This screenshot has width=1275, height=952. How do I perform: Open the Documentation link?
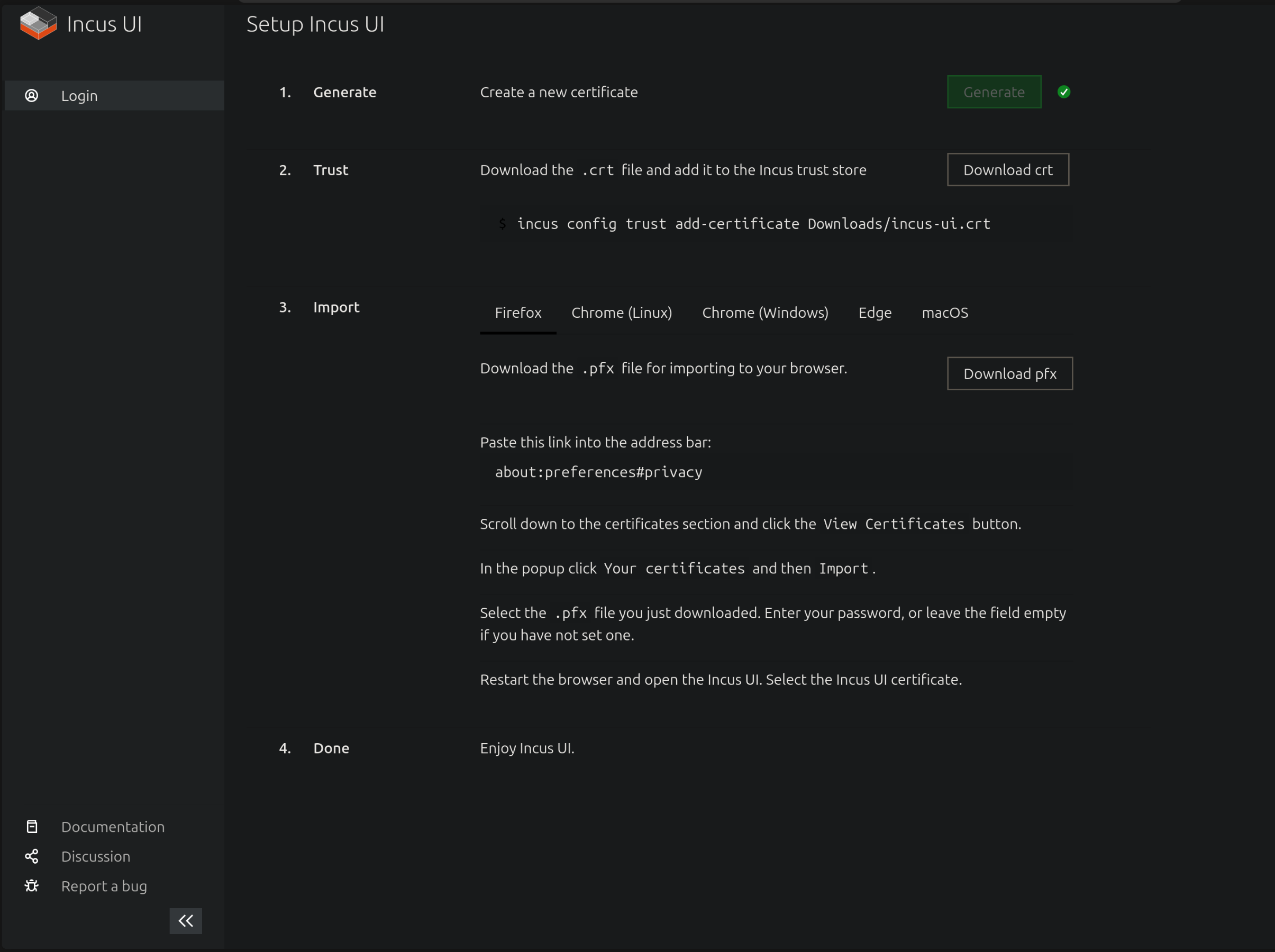click(113, 826)
